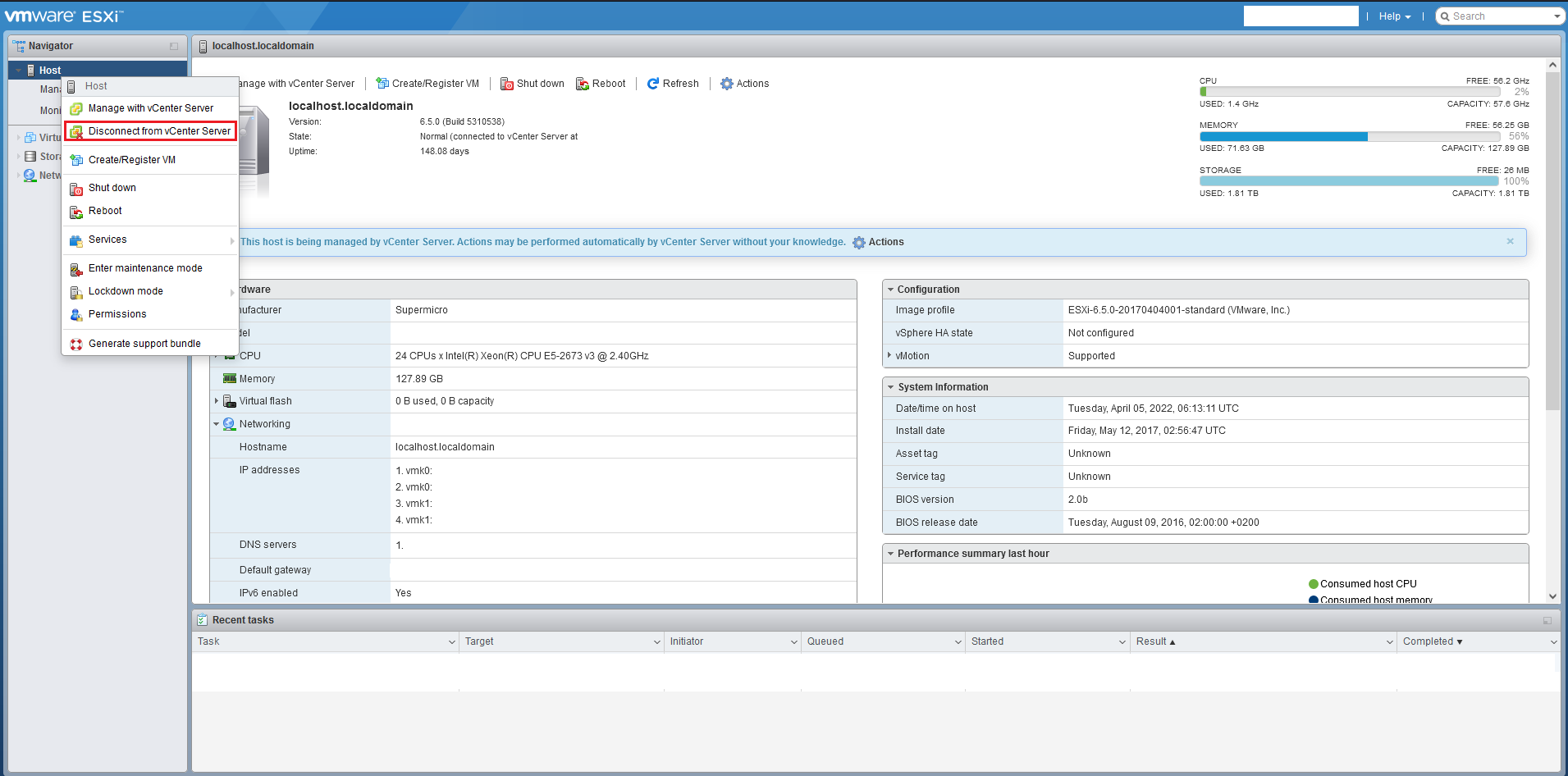Image resolution: width=1568 pixels, height=776 pixels.
Task: Click the 'Not configured' vSphere HA state
Action: pyautogui.click(x=1101, y=333)
